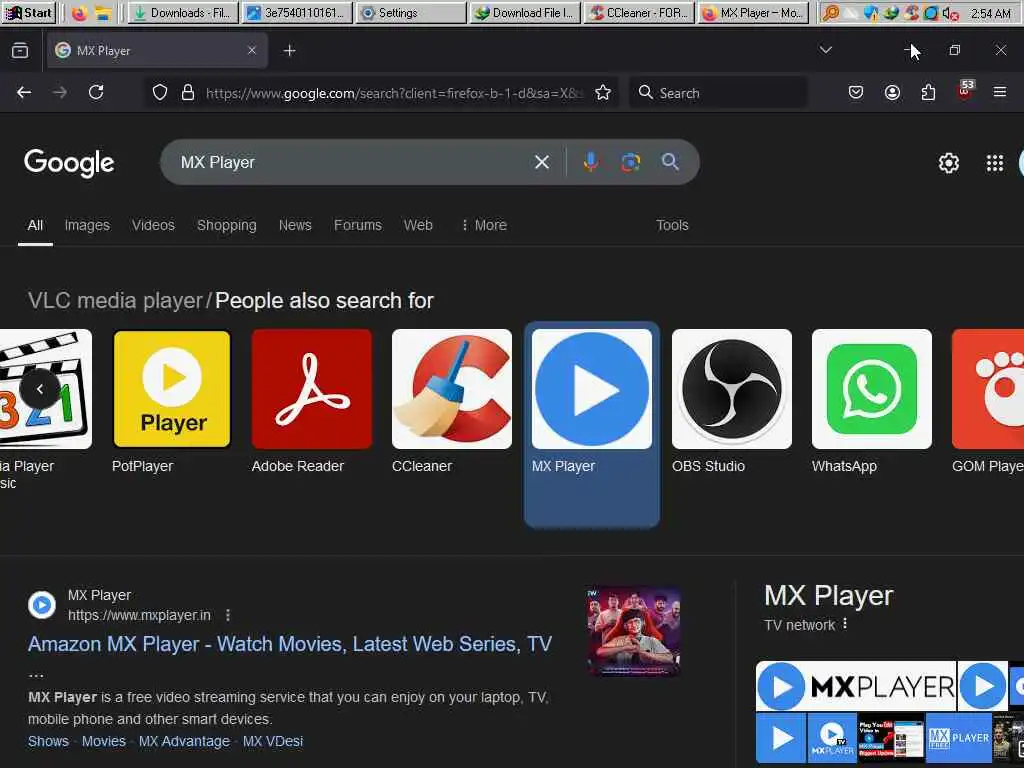Switch to Web results tab

pyautogui.click(x=418, y=225)
